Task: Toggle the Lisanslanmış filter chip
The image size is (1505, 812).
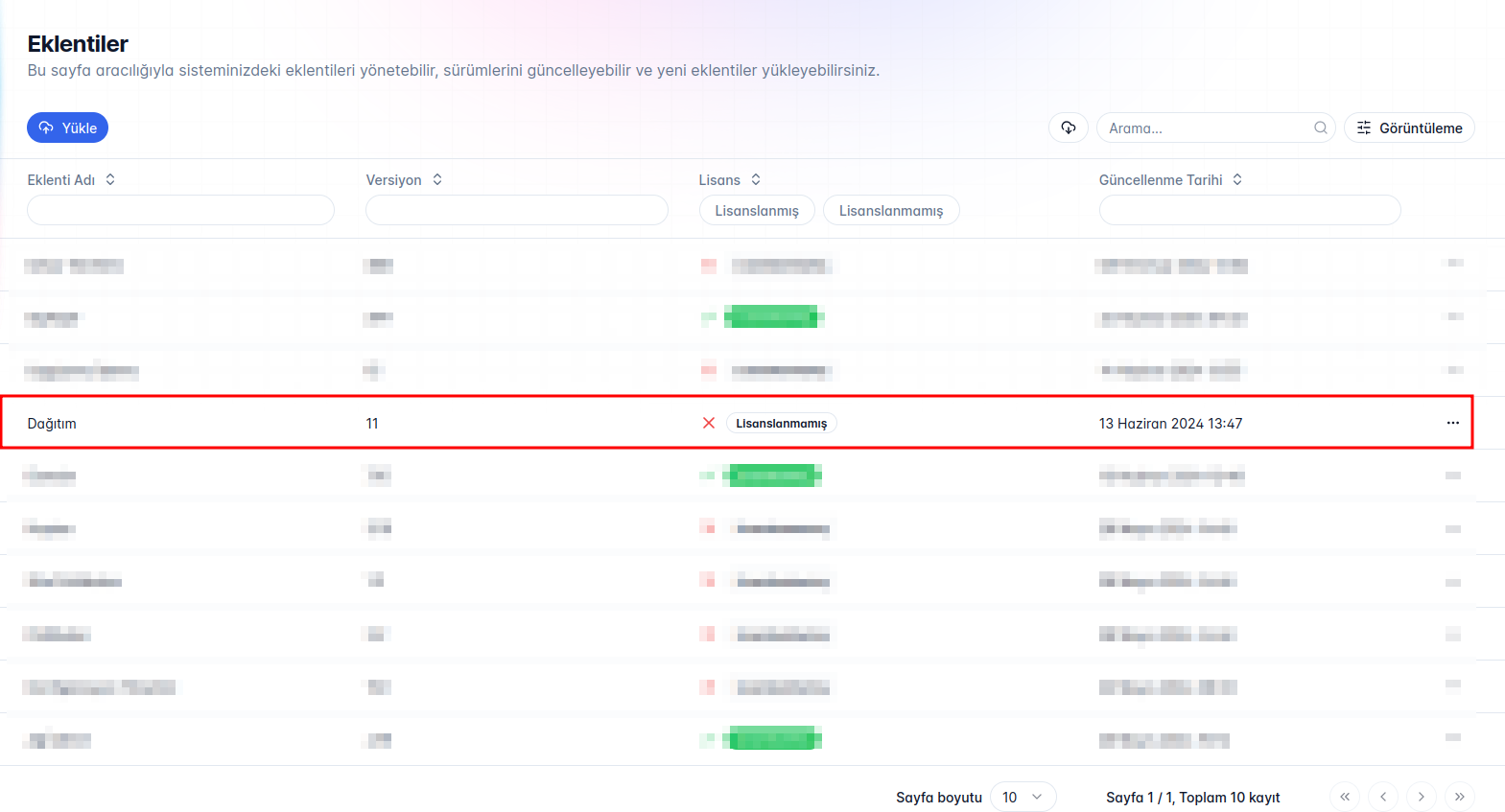Action: click(x=756, y=210)
